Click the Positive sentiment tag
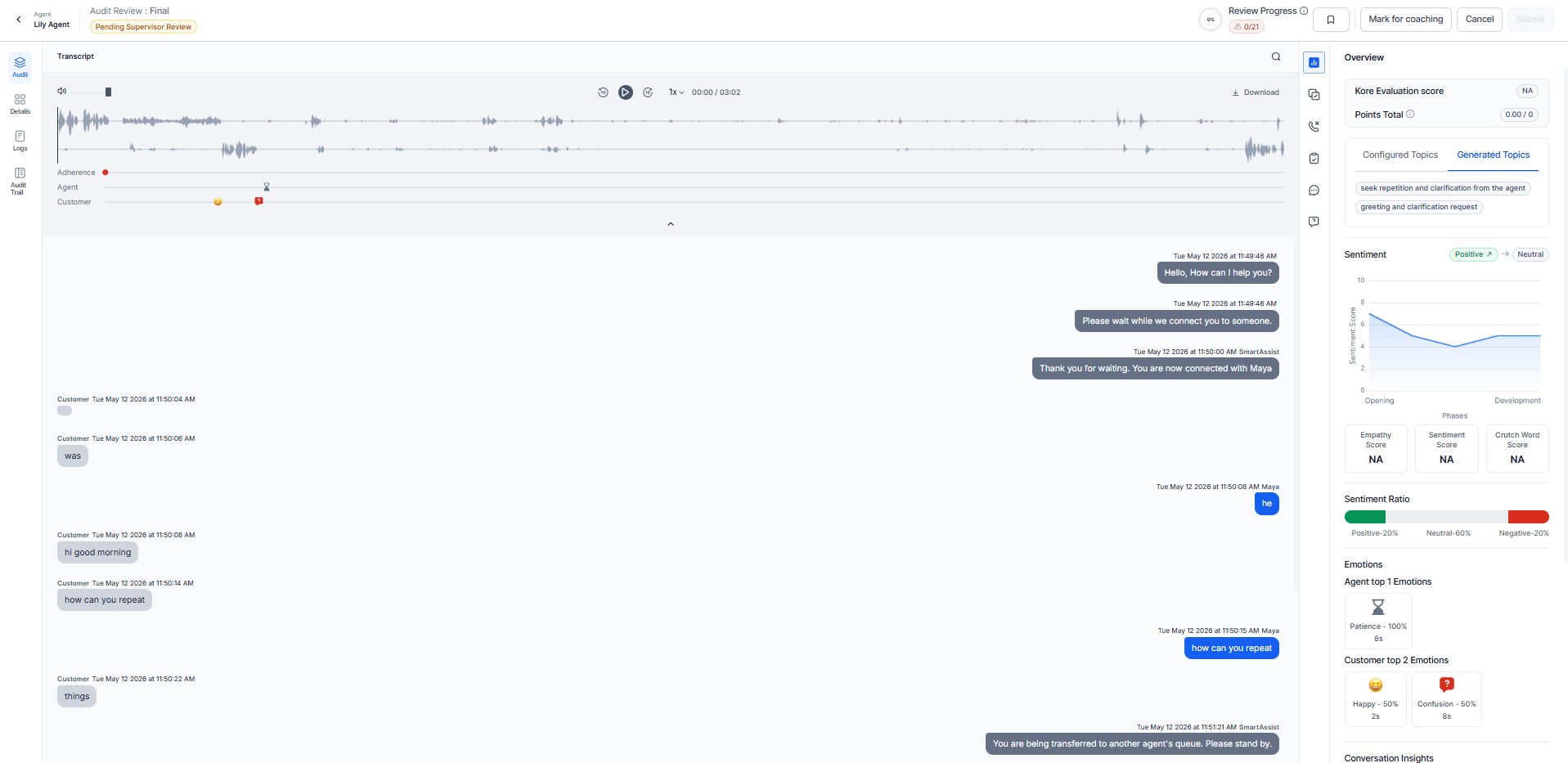The image size is (1568, 763). pyautogui.click(x=1473, y=254)
